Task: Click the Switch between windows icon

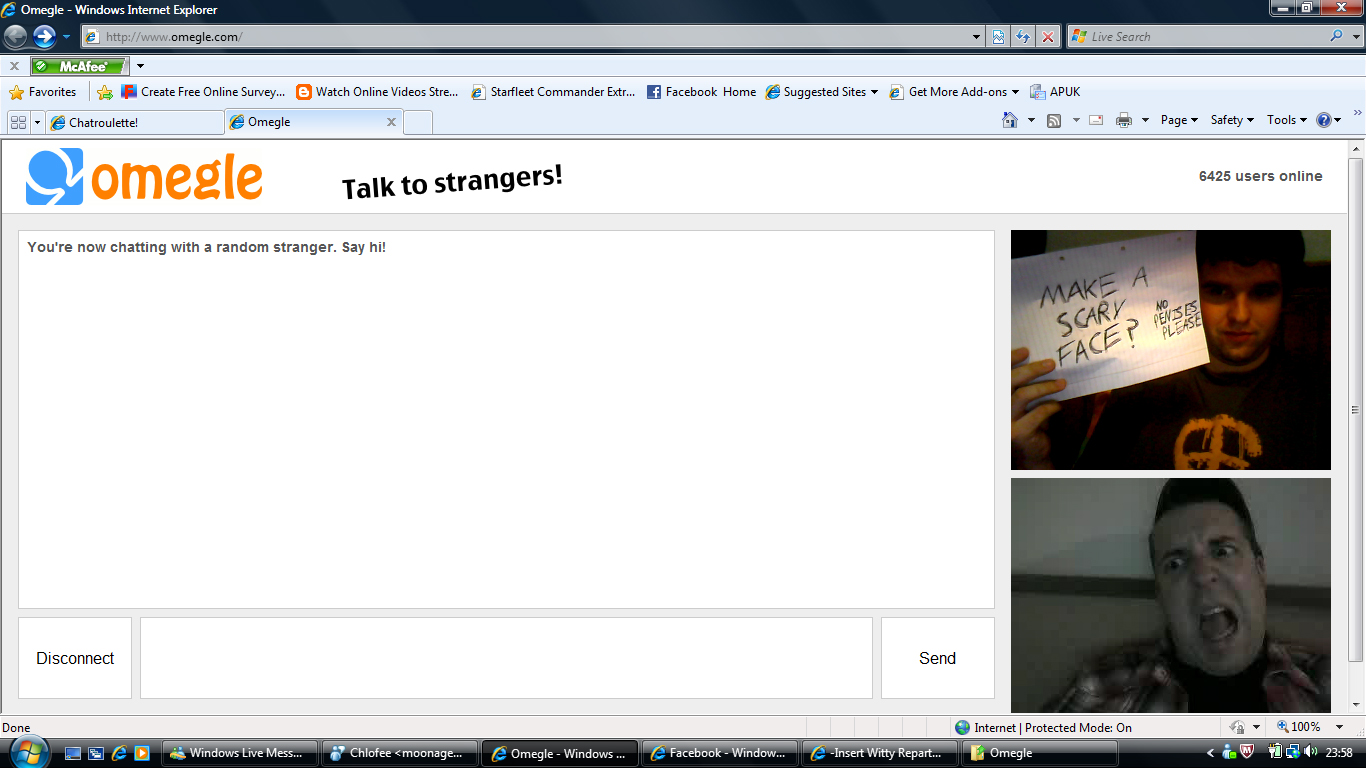Action: click(96, 753)
